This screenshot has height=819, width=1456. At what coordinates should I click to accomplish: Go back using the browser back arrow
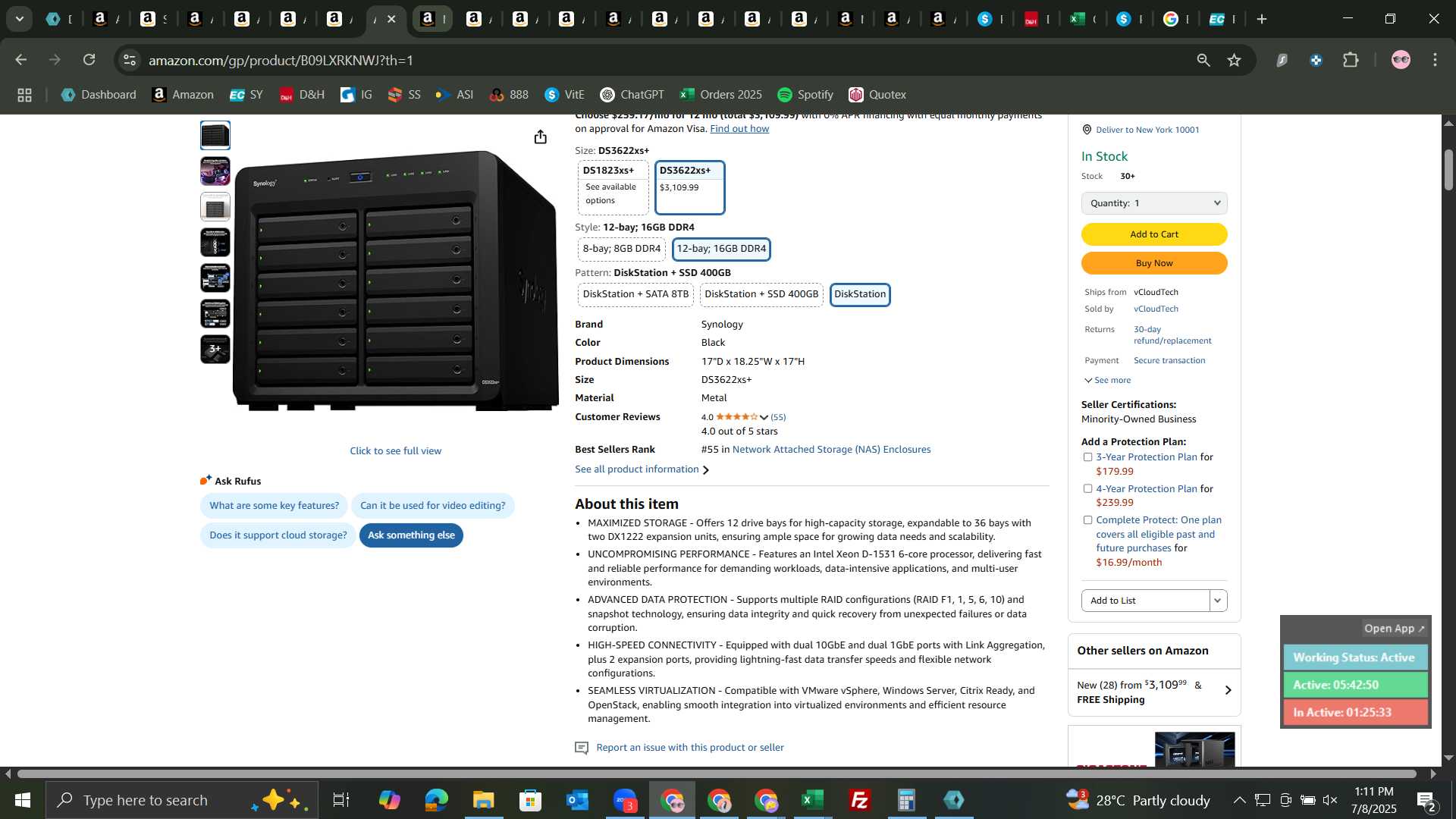(21, 60)
